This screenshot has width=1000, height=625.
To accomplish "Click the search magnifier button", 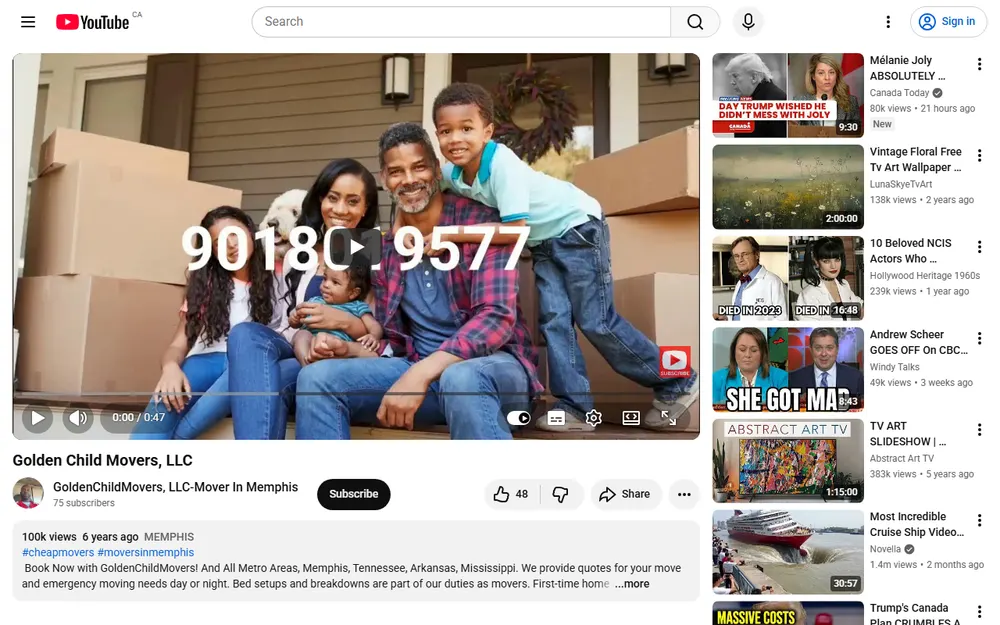I will [695, 22].
